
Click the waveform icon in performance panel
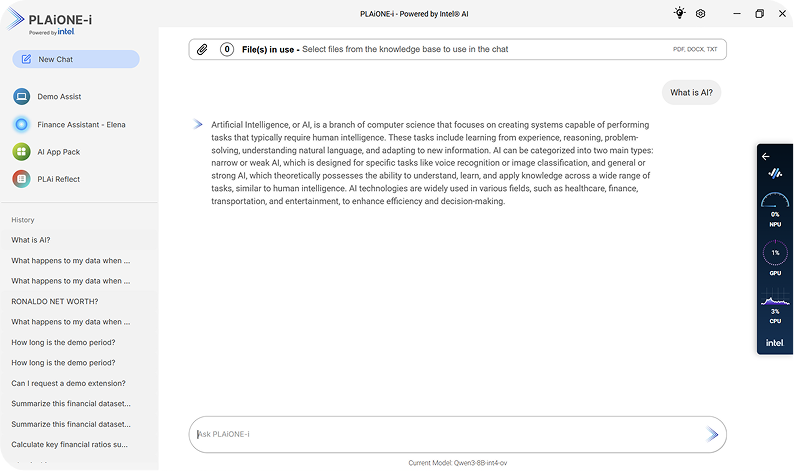[775, 173]
